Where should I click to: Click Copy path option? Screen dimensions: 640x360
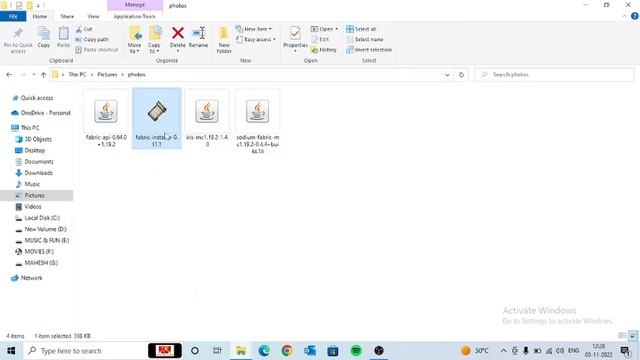point(92,40)
